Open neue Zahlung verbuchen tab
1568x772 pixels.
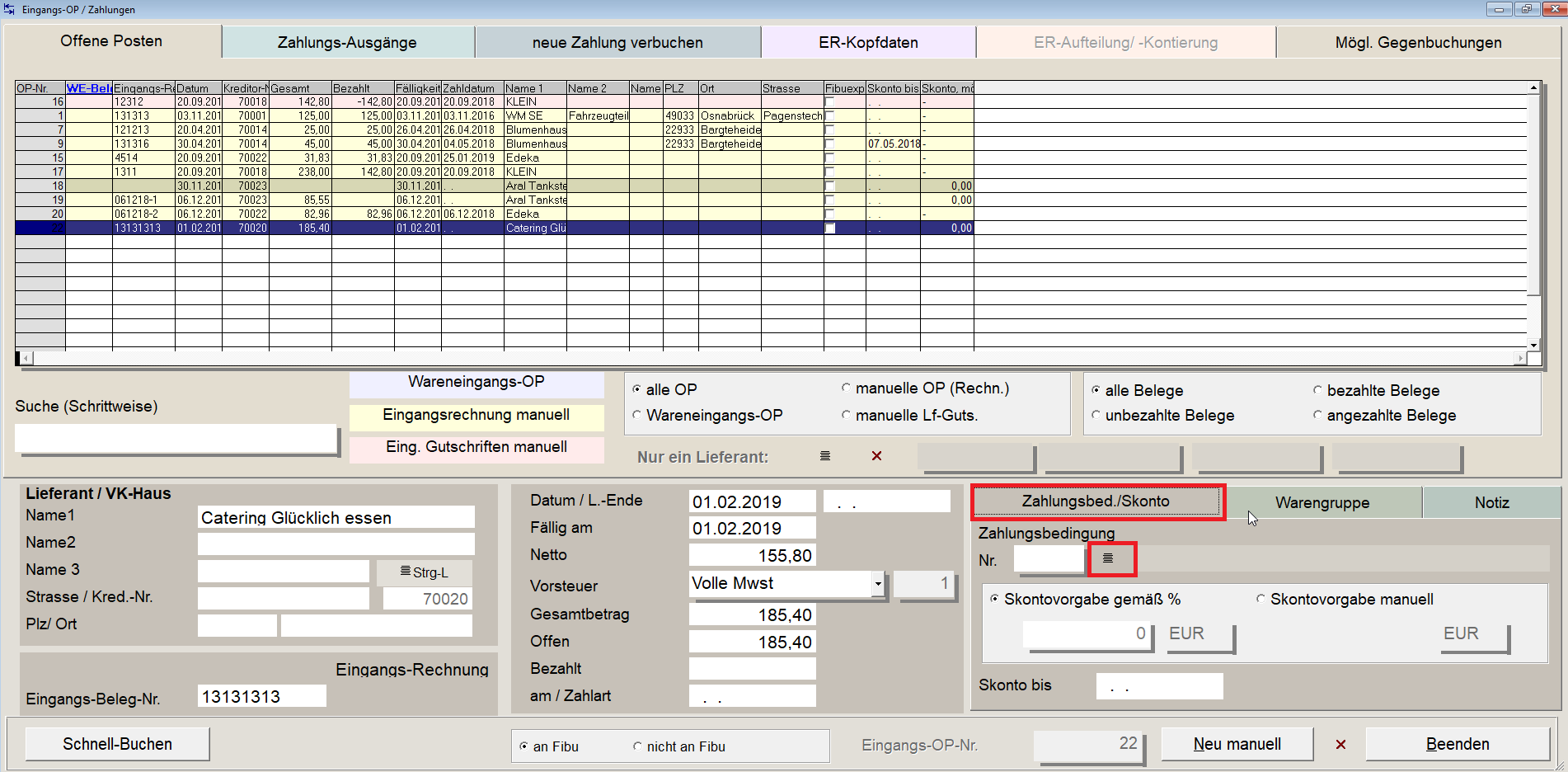coord(617,42)
